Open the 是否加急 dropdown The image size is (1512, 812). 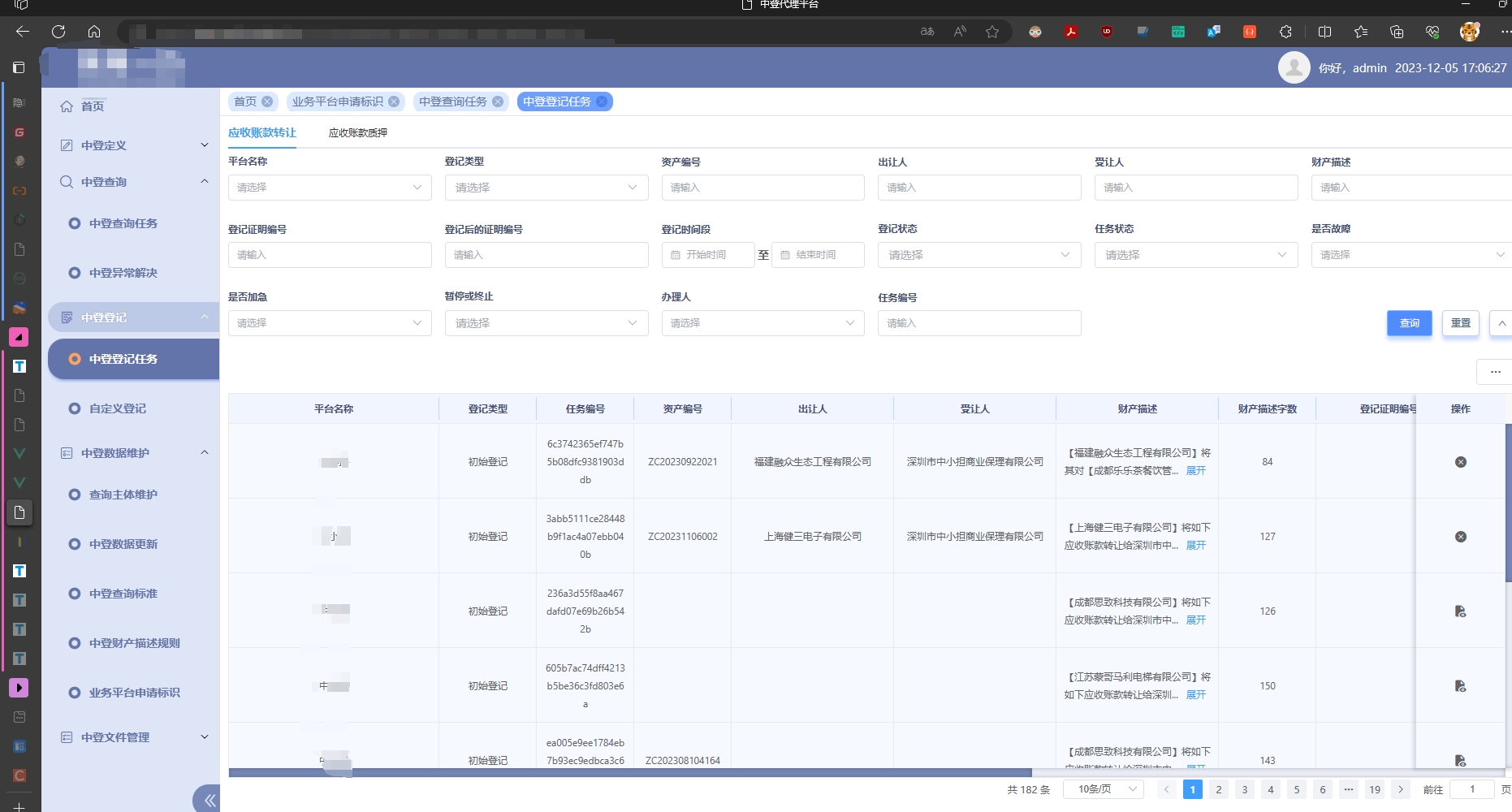point(330,323)
